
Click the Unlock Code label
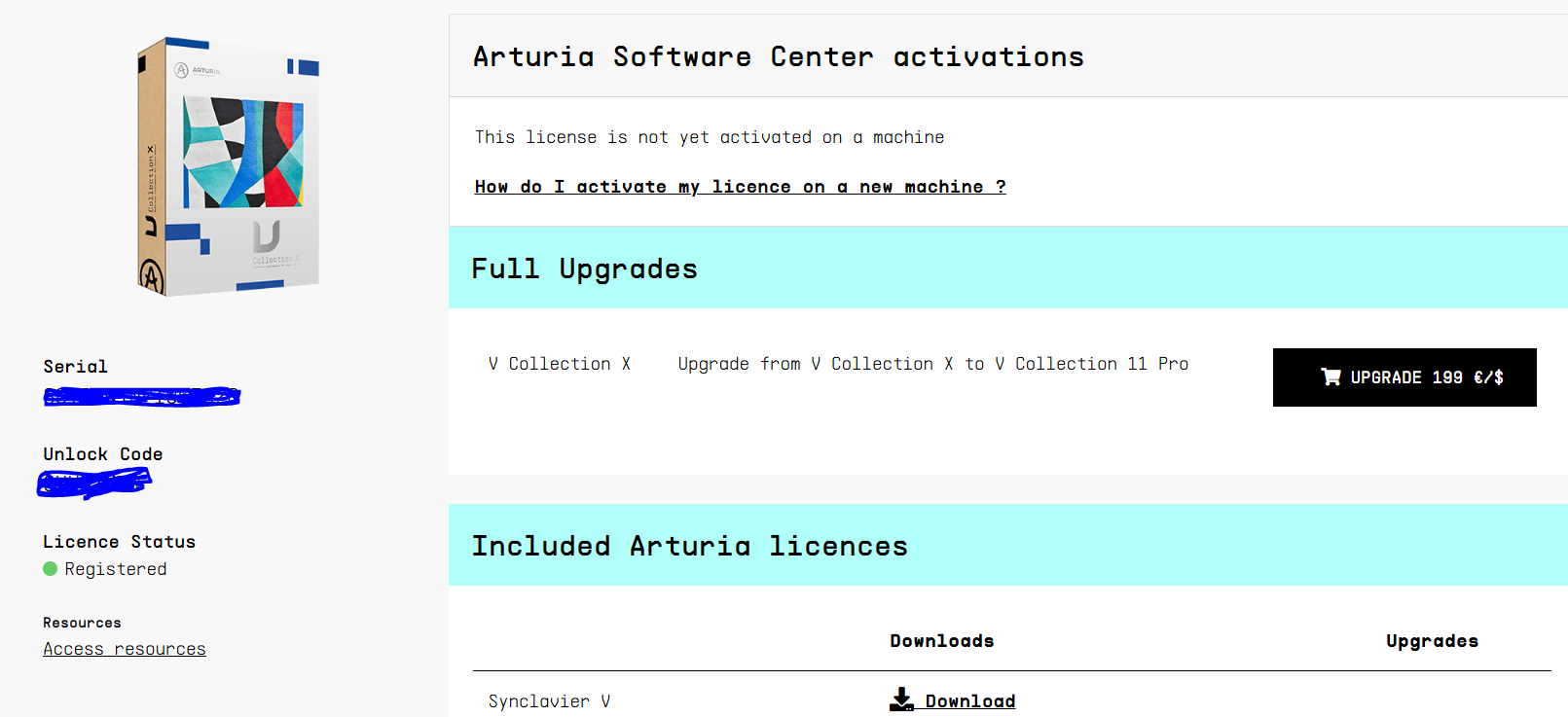(x=102, y=454)
